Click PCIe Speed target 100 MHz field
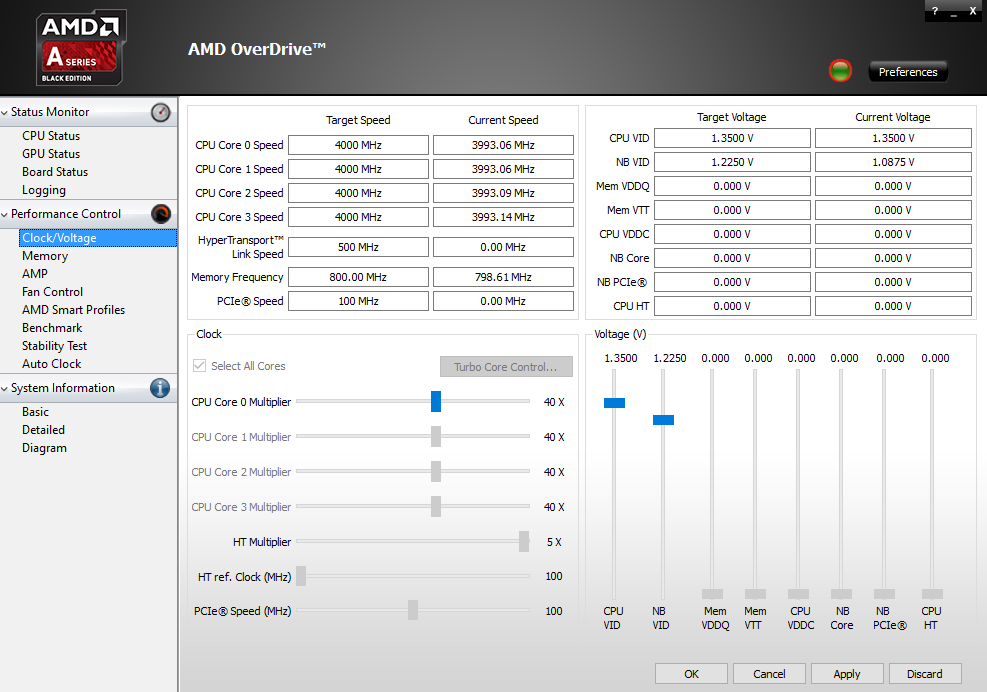 [358, 301]
